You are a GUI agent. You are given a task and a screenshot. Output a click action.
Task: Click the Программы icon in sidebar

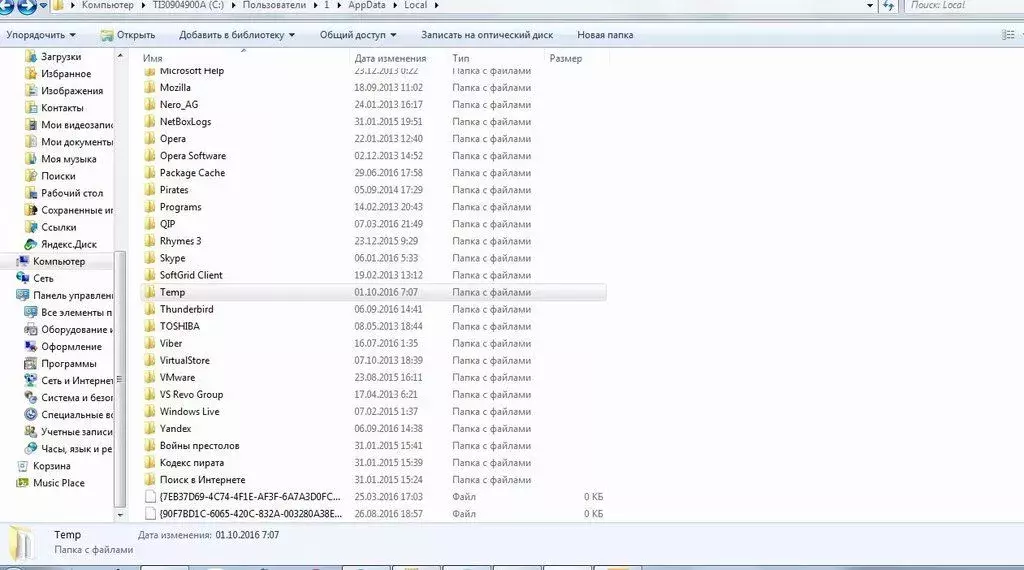coord(31,364)
